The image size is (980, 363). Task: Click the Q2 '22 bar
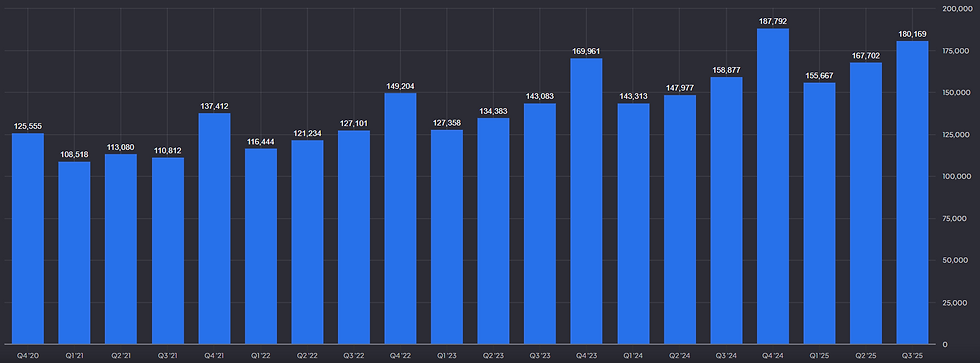tap(308, 242)
